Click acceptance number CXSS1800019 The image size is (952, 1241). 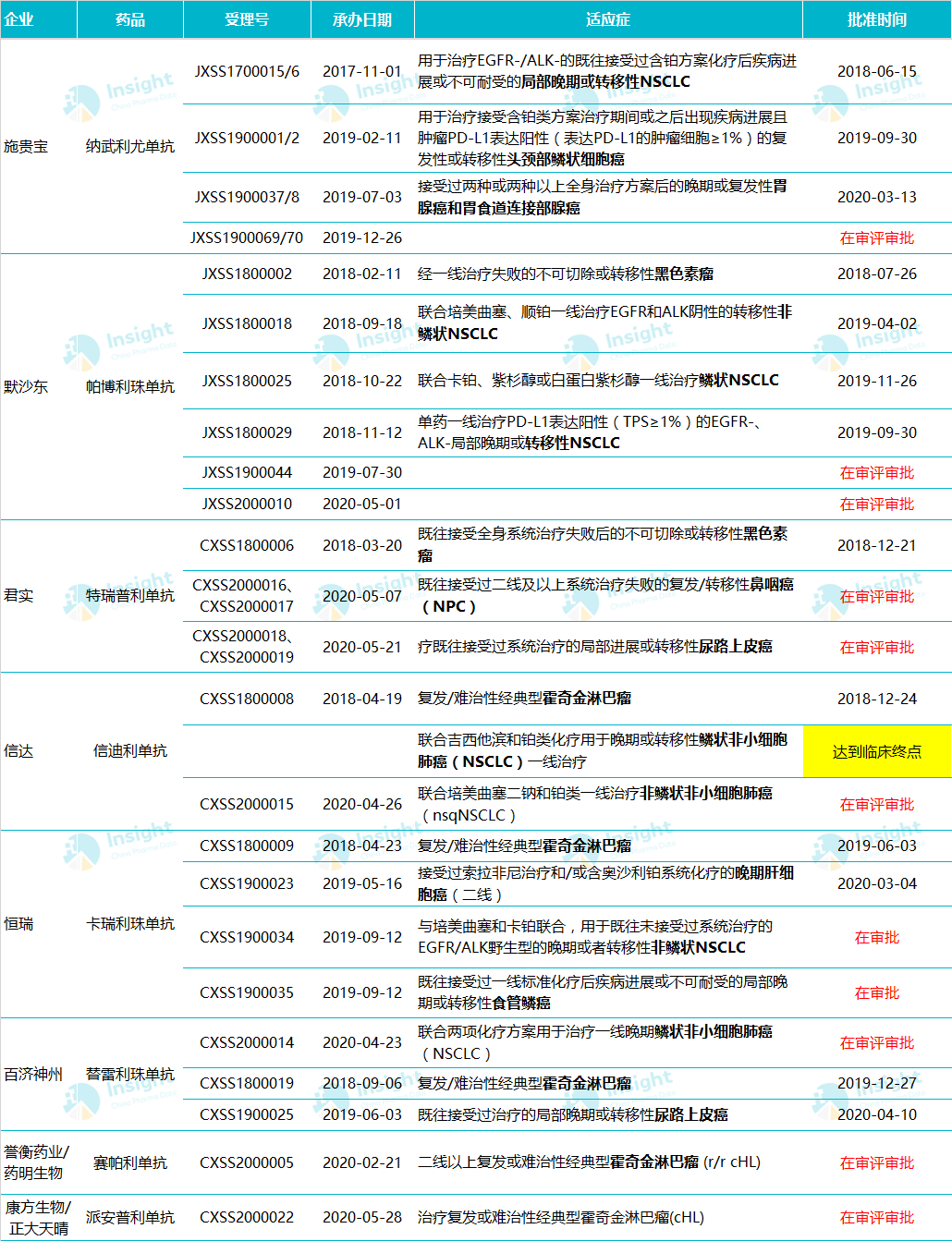pyautogui.click(x=247, y=1083)
